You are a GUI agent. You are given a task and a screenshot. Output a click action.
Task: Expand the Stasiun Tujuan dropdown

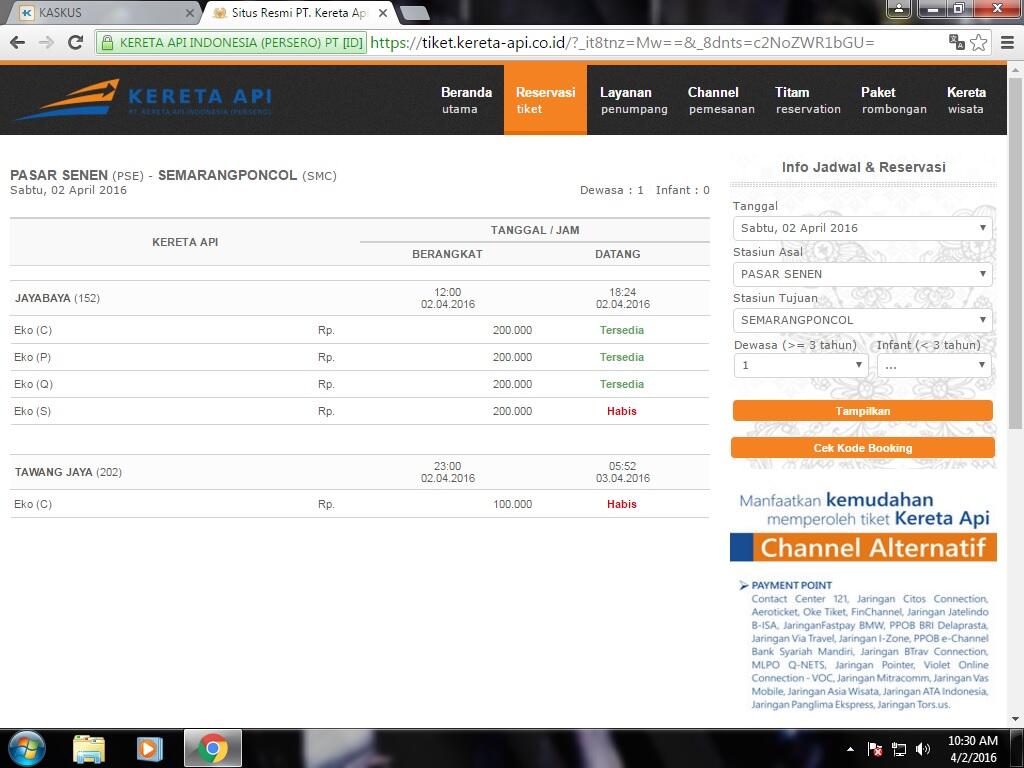click(862, 320)
